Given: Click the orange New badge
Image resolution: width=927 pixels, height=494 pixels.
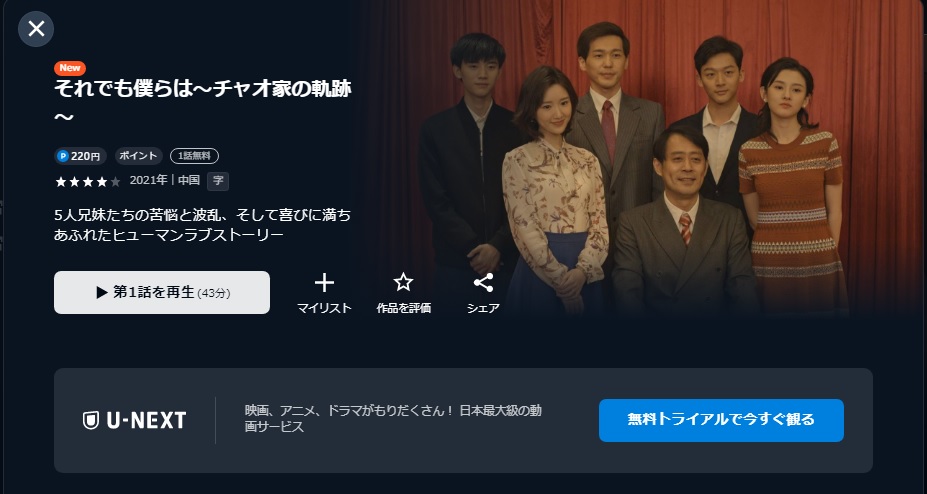Looking at the screenshot, I should [x=70, y=67].
